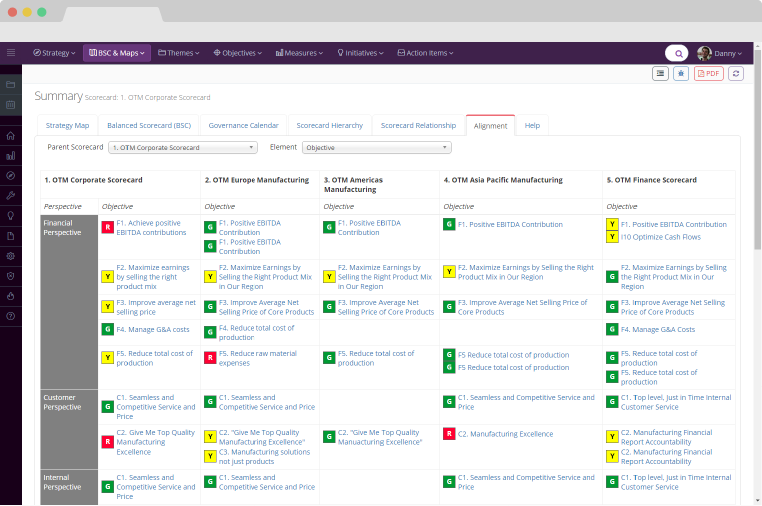Click the bar chart sidebar icon

(11, 155)
